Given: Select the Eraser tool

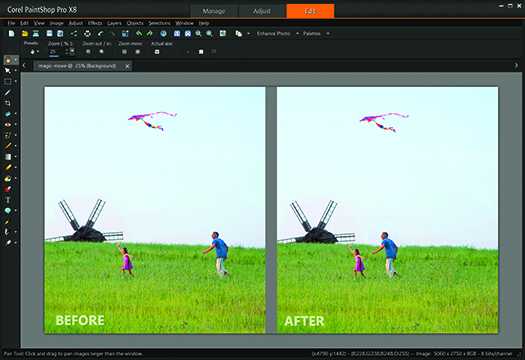Looking at the screenshot, I should pos(8,178).
